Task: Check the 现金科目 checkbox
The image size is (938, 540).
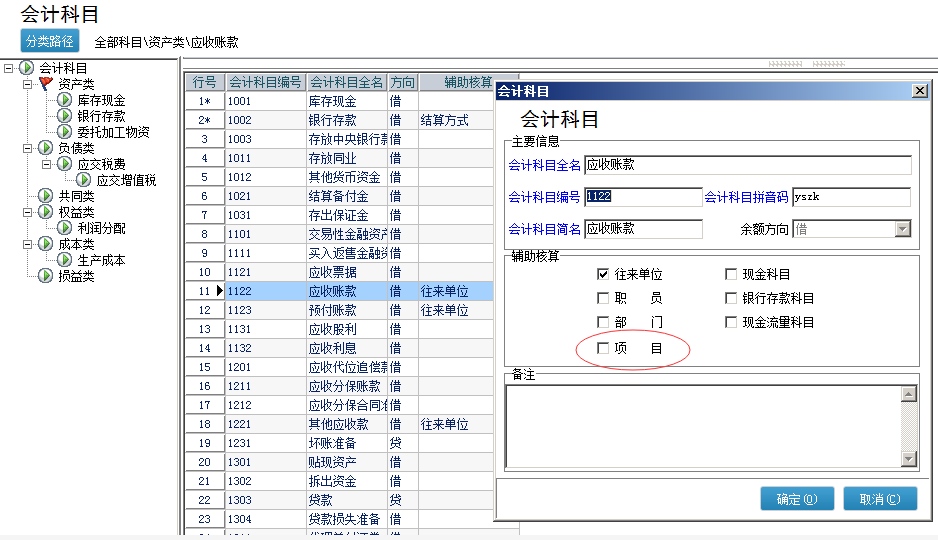Action: (x=730, y=274)
